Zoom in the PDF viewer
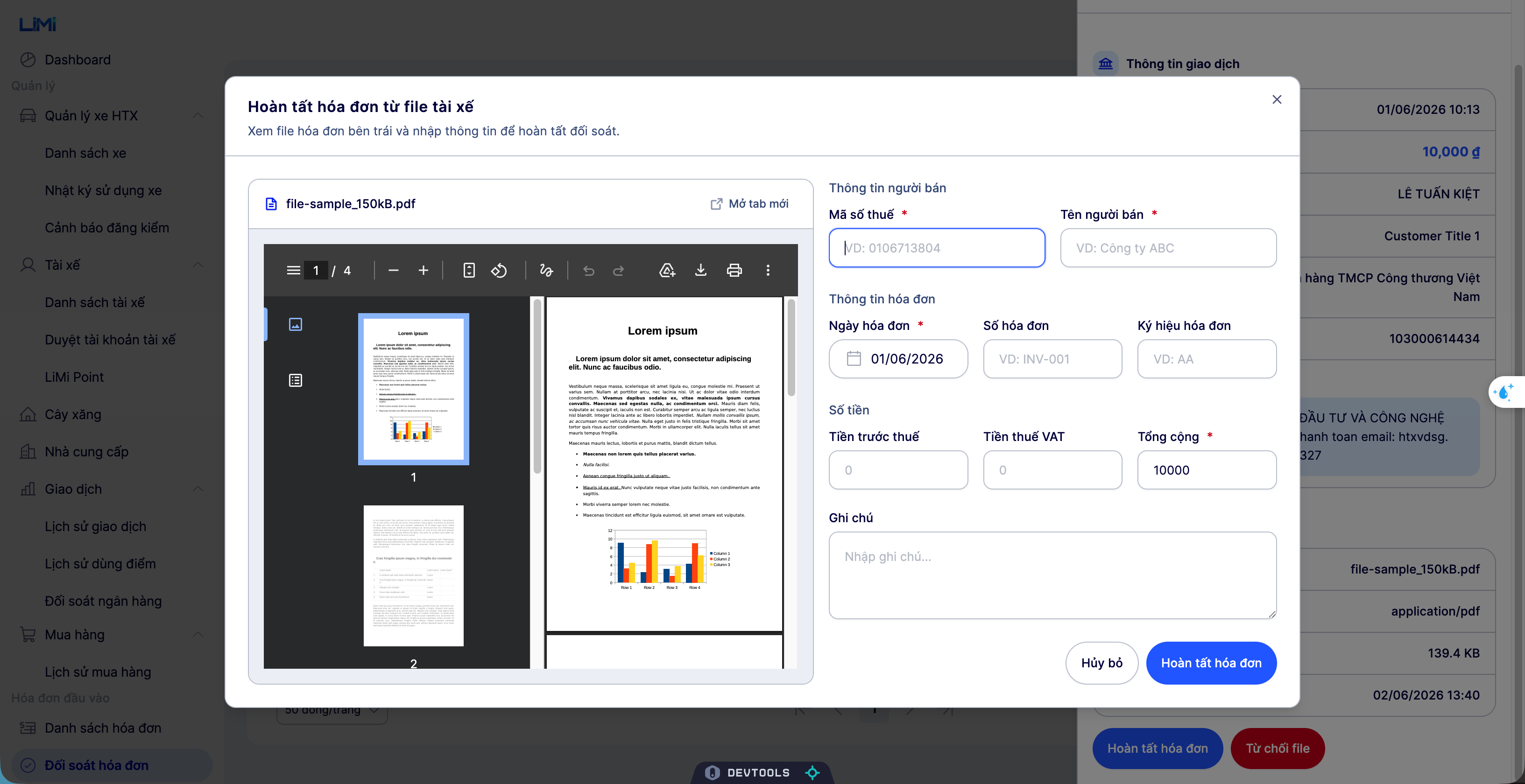 pyautogui.click(x=424, y=270)
